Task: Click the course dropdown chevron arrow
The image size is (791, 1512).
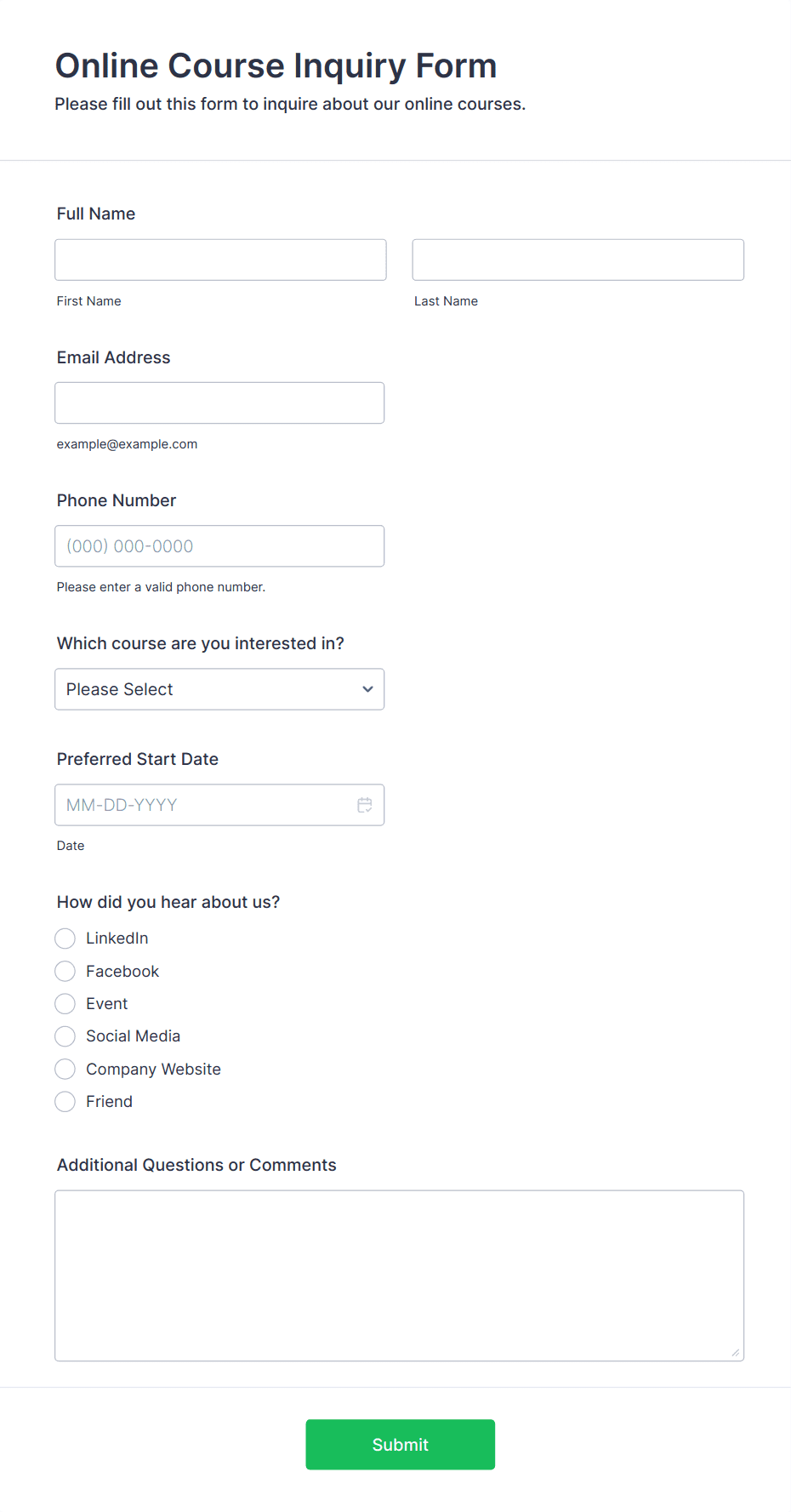Action: point(367,689)
